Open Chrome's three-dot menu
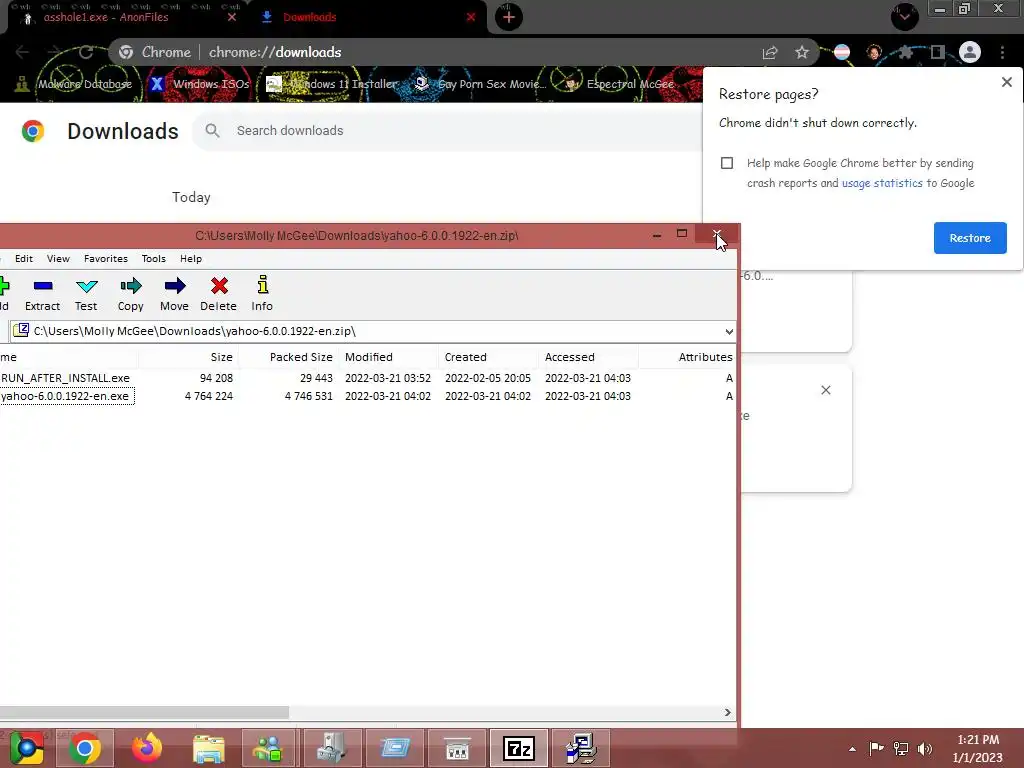 (x=1002, y=52)
